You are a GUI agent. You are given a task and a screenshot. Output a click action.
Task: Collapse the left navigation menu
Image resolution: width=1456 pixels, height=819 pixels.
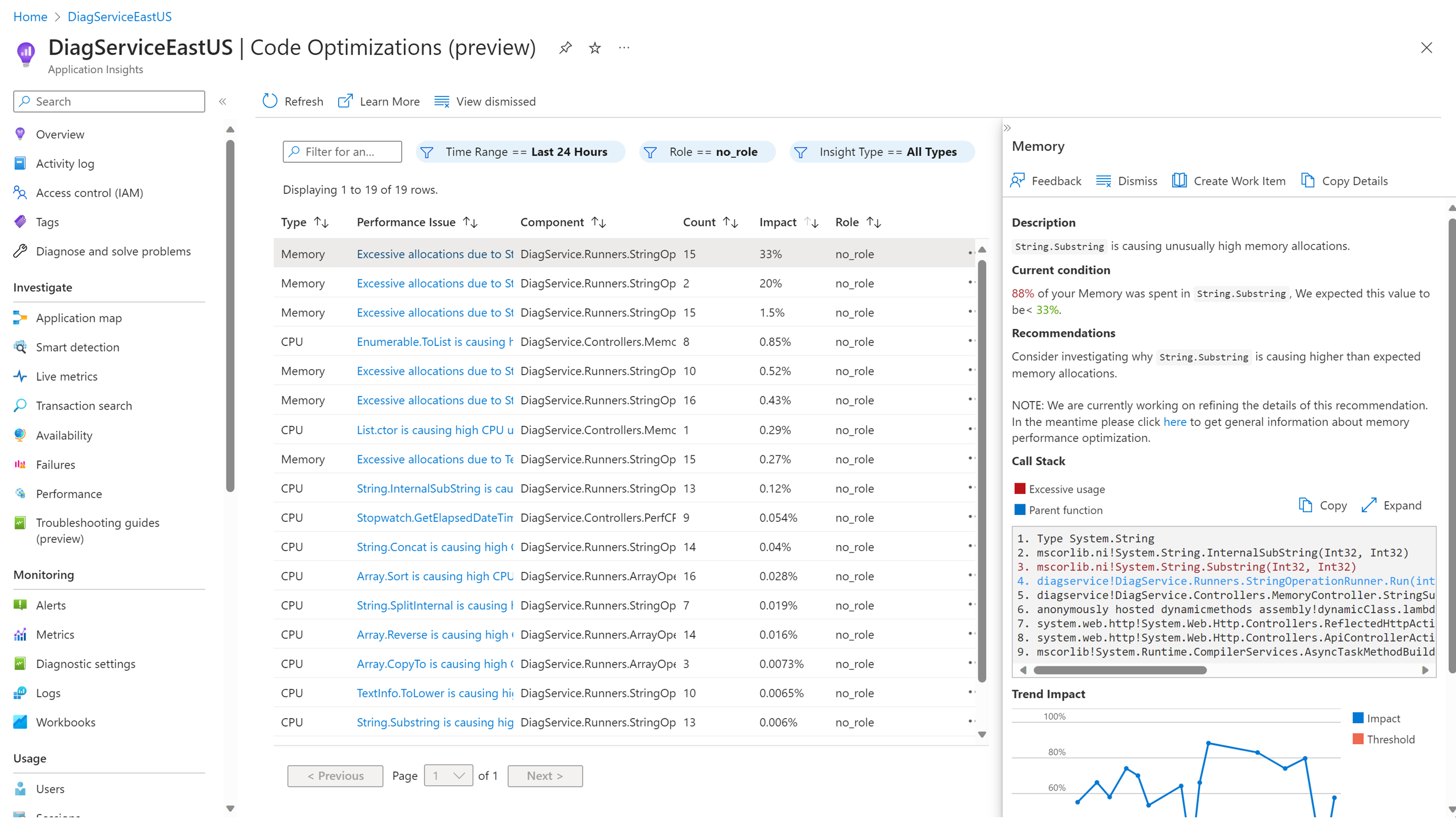tap(223, 102)
